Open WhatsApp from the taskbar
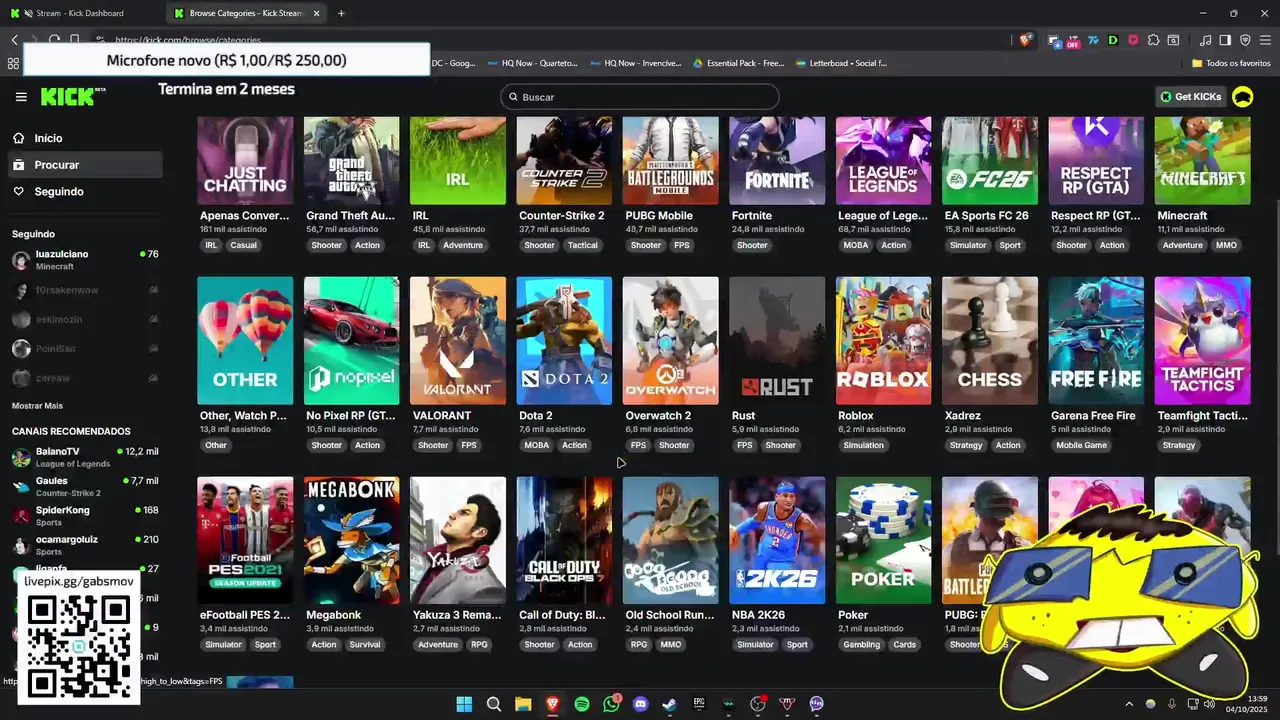1280x720 pixels. pyautogui.click(x=611, y=704)
